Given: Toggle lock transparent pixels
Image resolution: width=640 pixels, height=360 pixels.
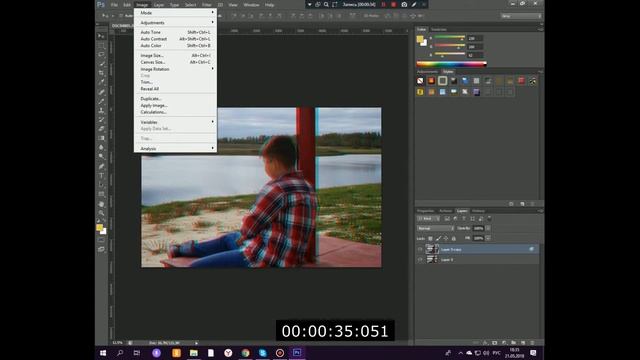Looking at the screenshot, I should click(430, 238).
